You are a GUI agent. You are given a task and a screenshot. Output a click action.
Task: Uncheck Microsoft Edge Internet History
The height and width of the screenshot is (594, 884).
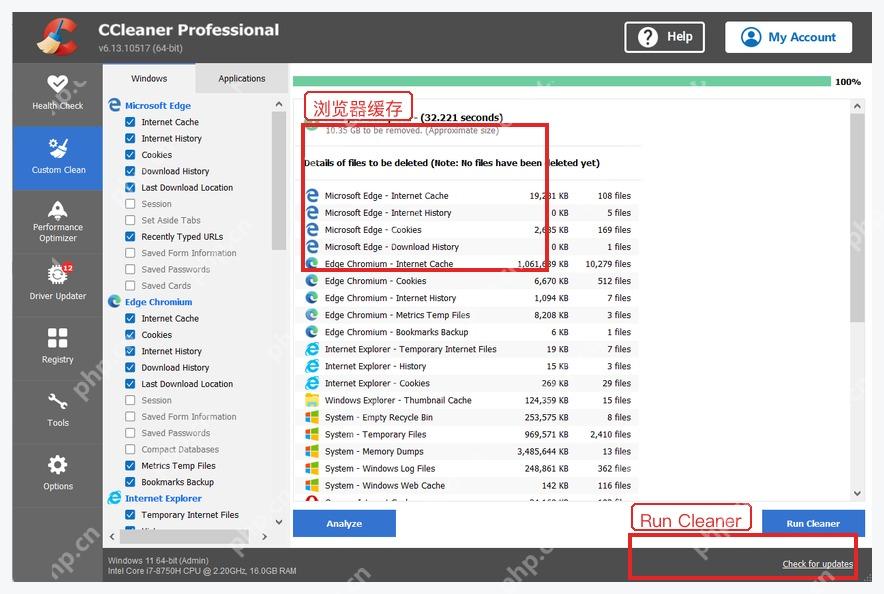(x=130, y=138)
